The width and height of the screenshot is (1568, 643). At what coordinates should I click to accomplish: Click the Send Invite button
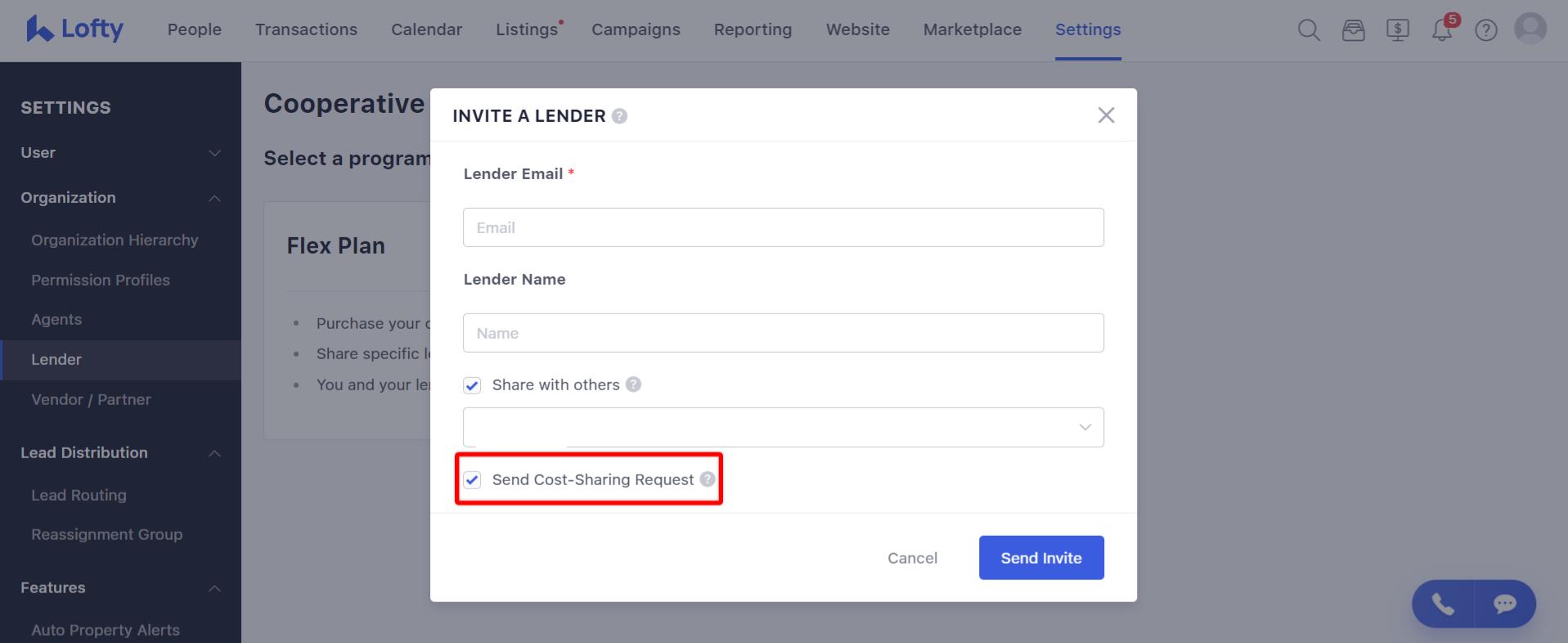[1041, 558]
